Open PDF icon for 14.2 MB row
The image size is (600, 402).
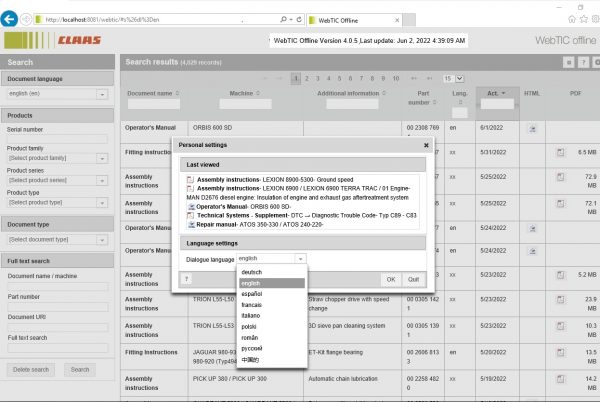560,379
